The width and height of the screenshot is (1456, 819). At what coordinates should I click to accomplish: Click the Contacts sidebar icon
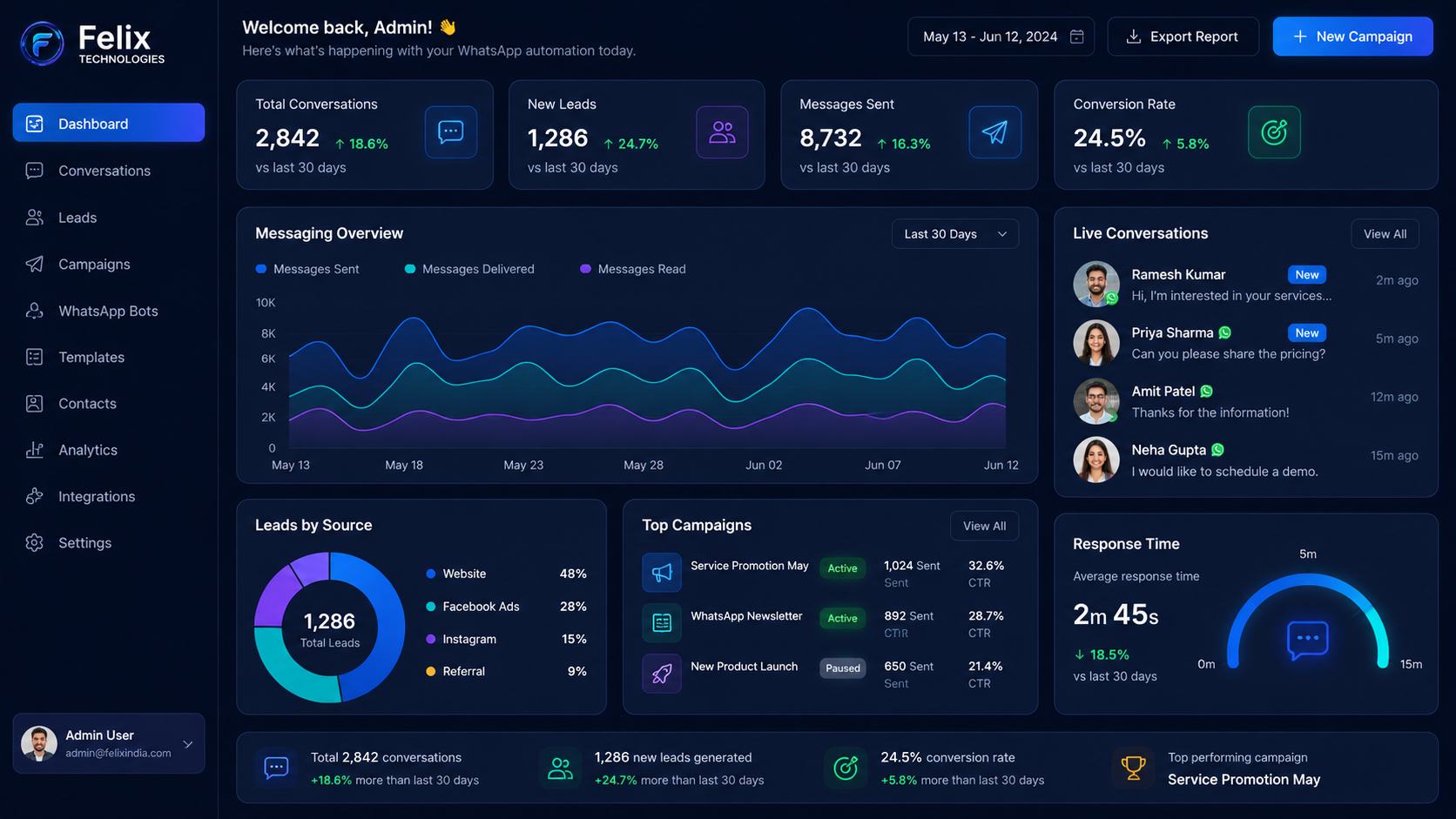[35, 404]
